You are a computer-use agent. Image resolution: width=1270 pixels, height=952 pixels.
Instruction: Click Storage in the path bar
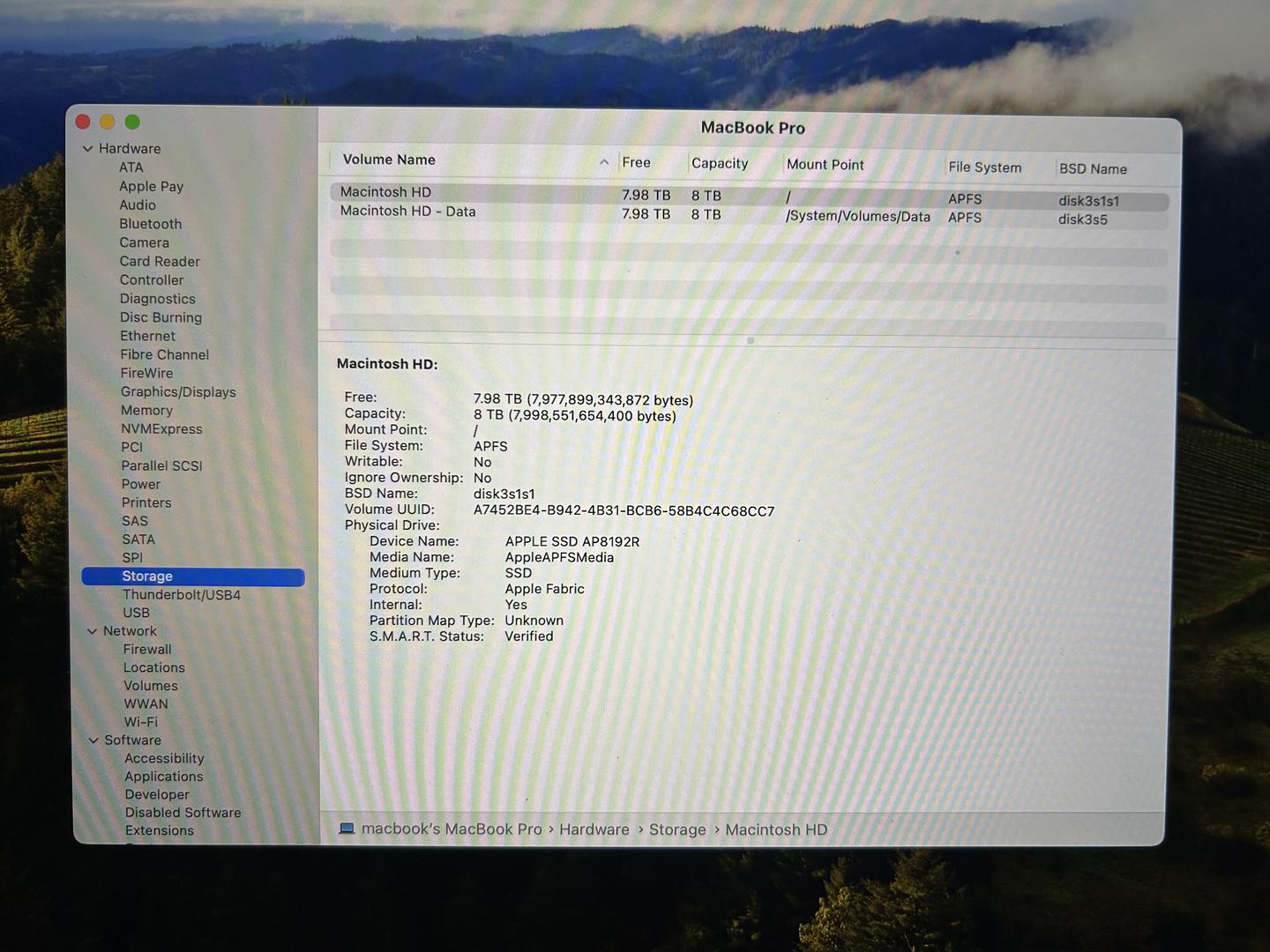pos(677,829)
